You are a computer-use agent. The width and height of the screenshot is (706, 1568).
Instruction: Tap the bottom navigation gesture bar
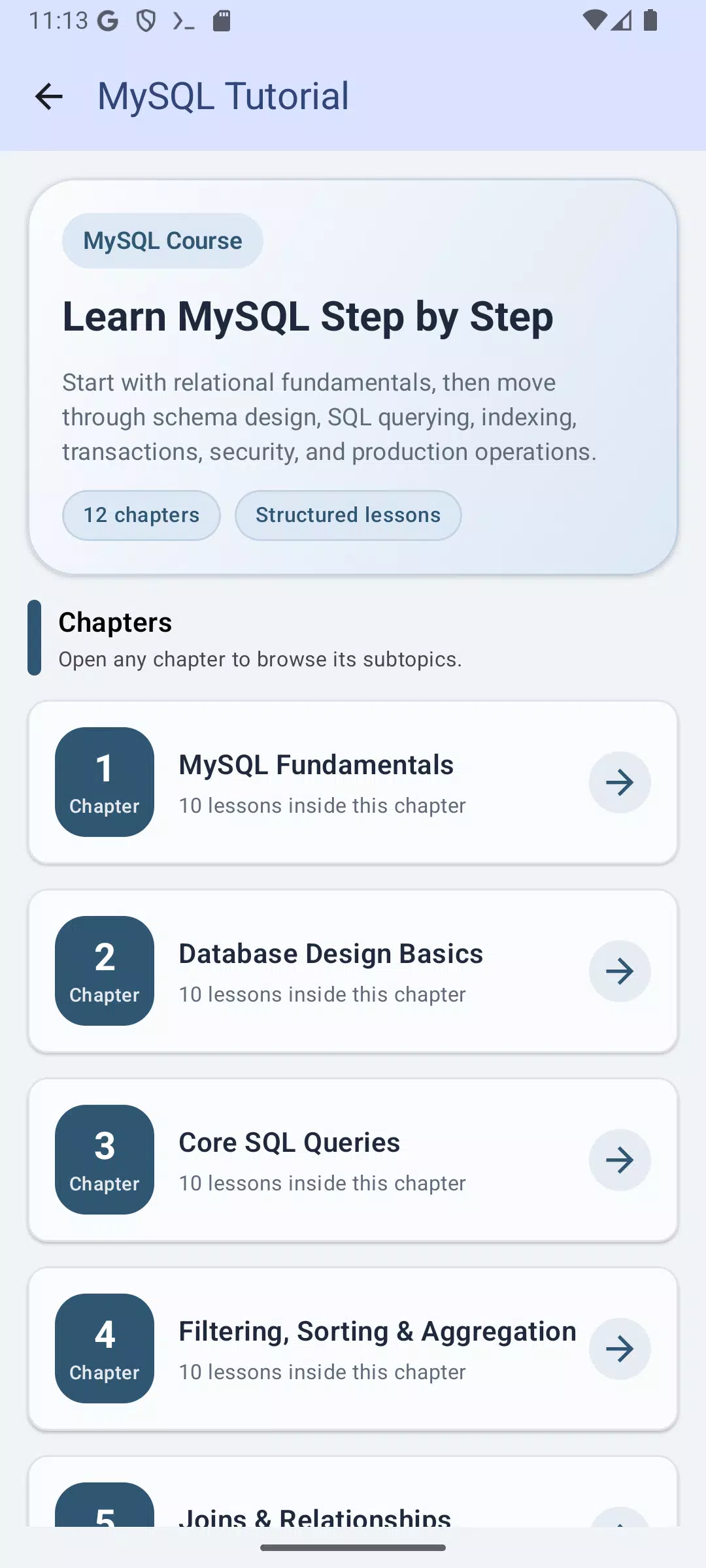click(353, 1548)
